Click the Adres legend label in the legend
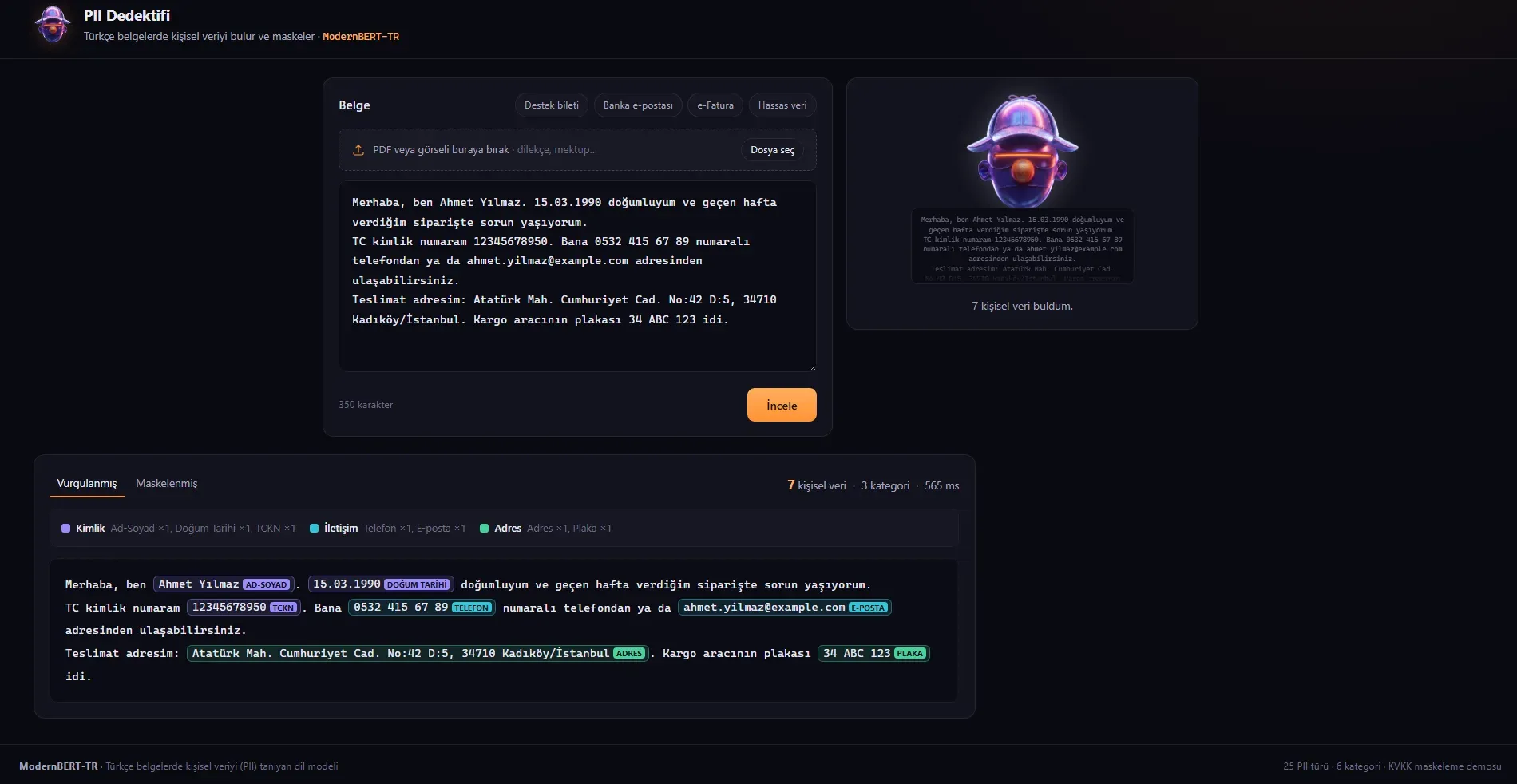Viewport: 1517px width, 784px height. pyautogui.click(x=508, y=529)
